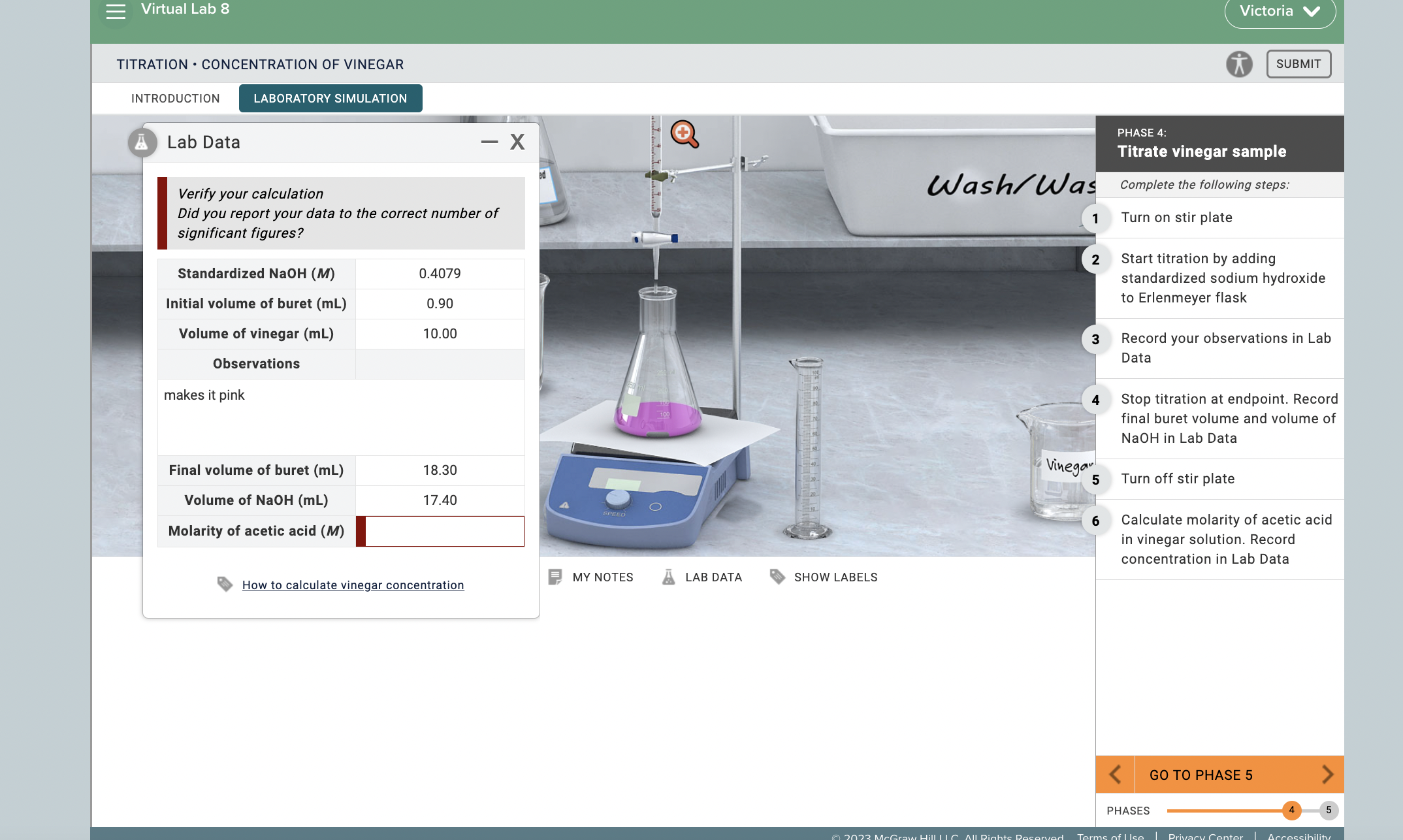Screen dimensions: 1403x840
Task: Go to next phase arrow
Action: 1327,775
